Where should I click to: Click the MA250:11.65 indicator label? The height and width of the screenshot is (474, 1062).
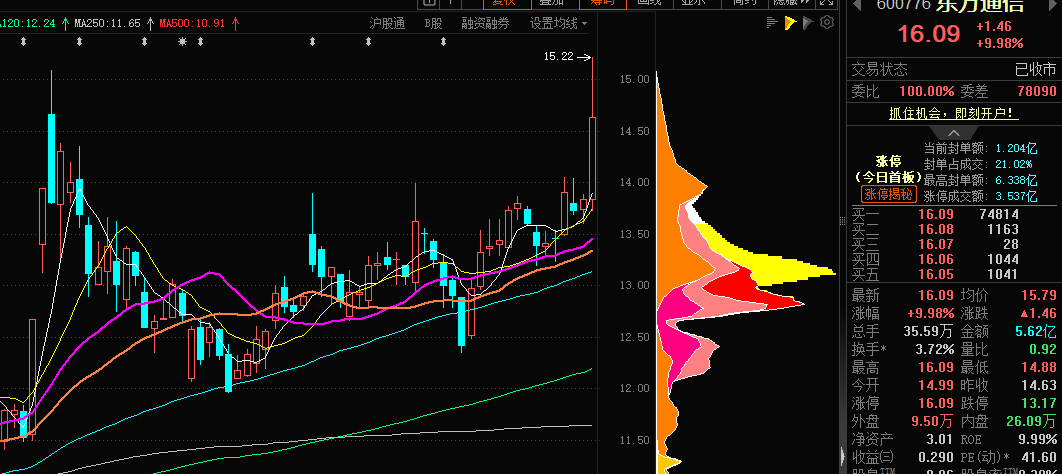click(x=107, y=24)
